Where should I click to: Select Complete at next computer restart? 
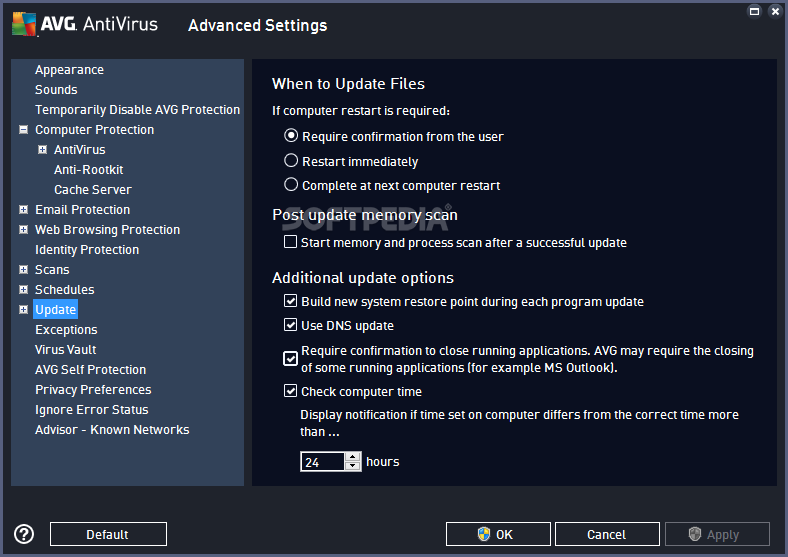coord(291,184)
